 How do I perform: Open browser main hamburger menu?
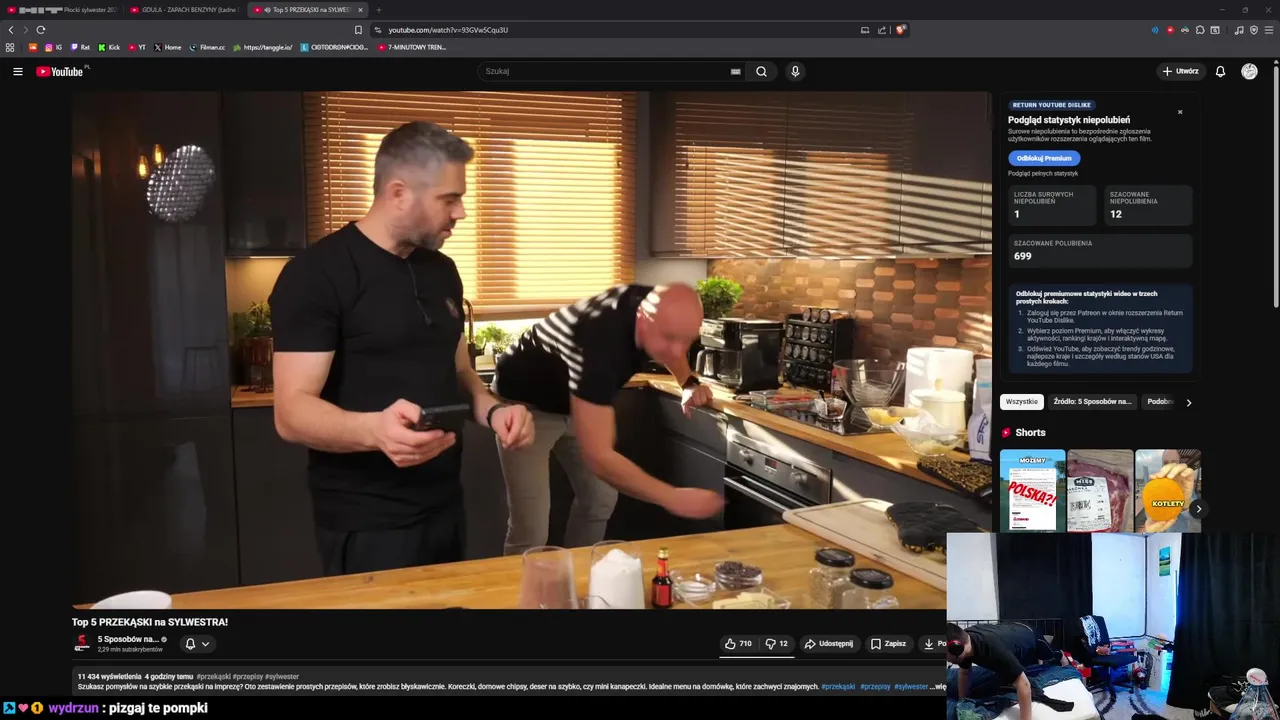pyautogui.click(x=1269, y=30)
